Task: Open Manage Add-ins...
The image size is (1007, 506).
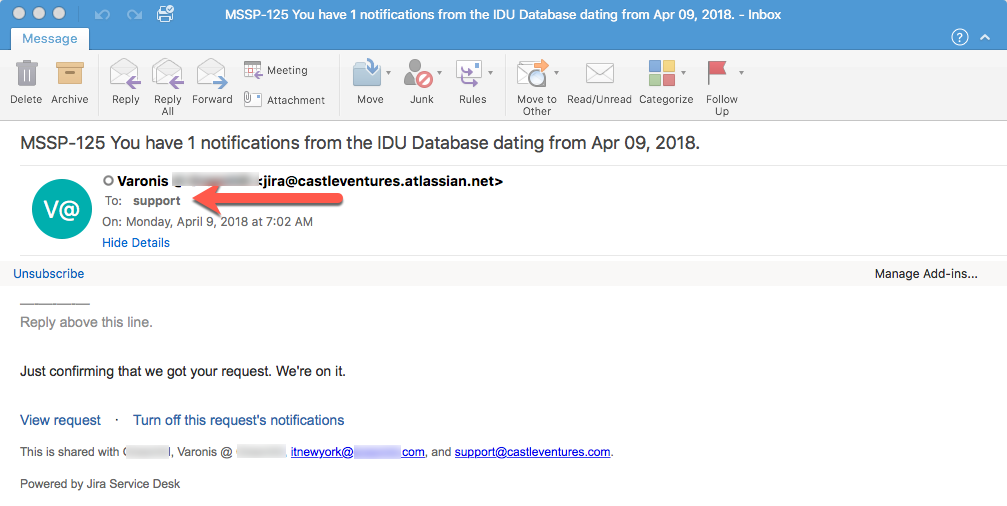Action: tap(926, 274)
